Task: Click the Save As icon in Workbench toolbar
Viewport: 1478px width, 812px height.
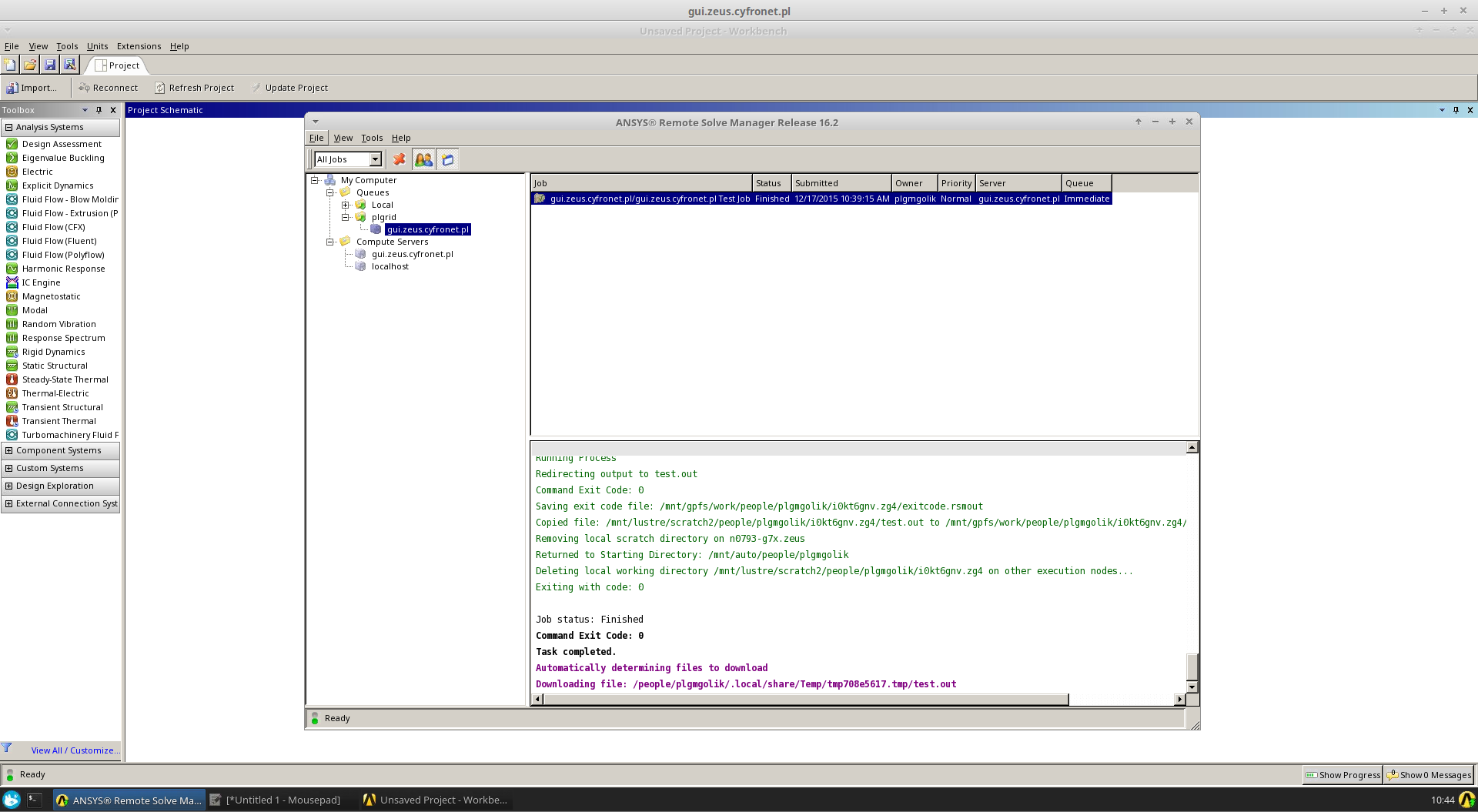Action: 69,65
